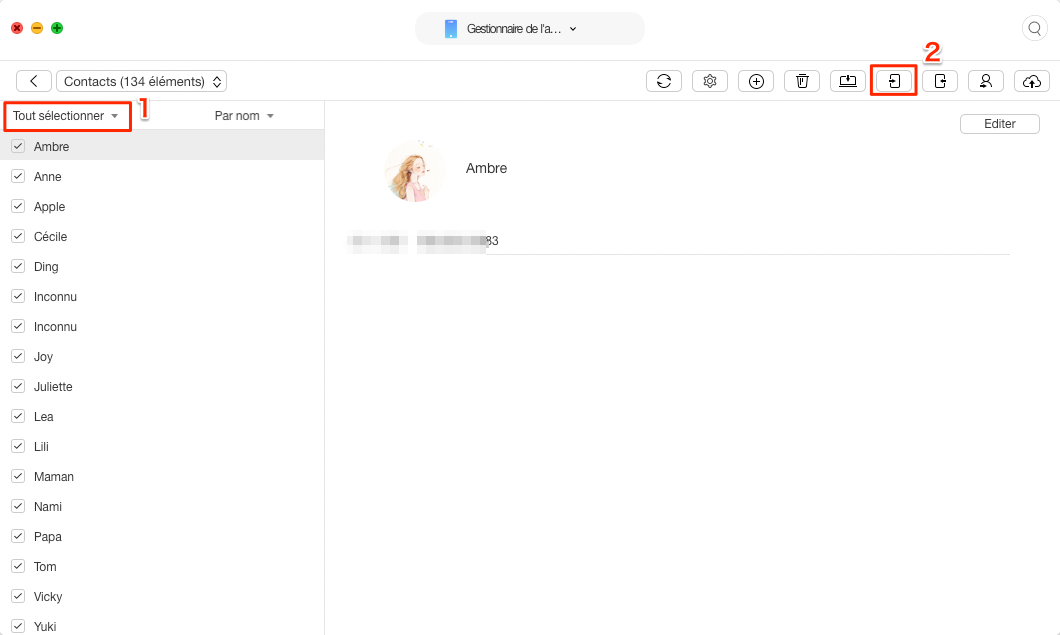Open the search icon
This screenshot has width=1060, height=635.
[x=1034, y=28]
